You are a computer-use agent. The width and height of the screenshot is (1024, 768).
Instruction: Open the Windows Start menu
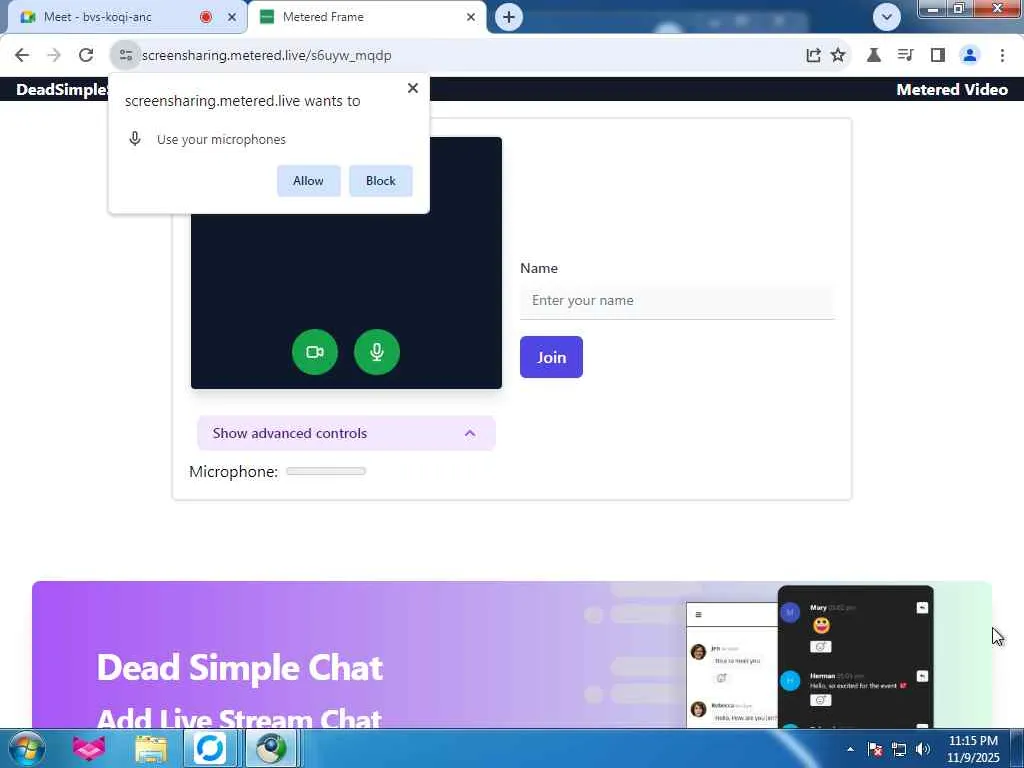tap(27, 748)
